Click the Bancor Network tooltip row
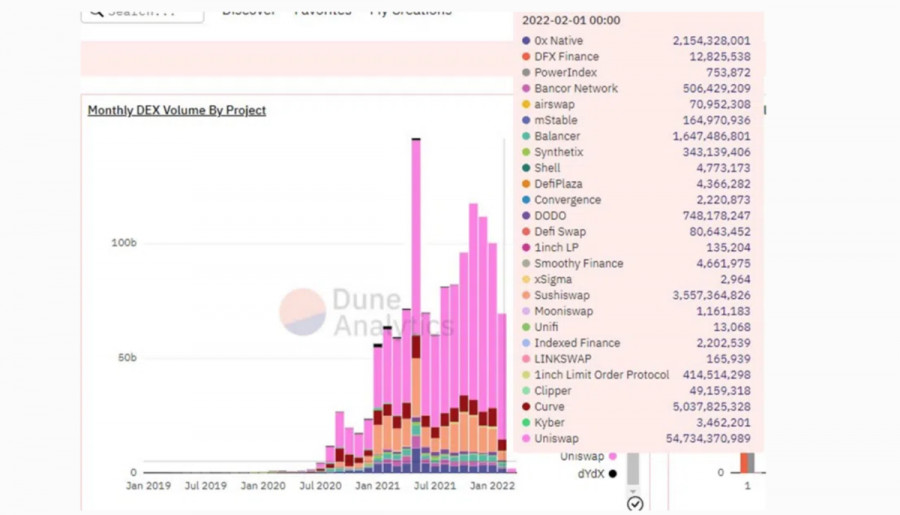This screenshot has height=515, width=900. [x=636, y=88]
